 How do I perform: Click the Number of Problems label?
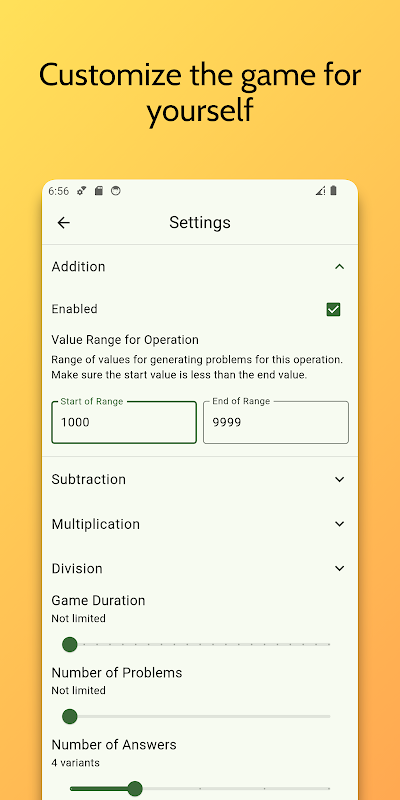point(117,672)
